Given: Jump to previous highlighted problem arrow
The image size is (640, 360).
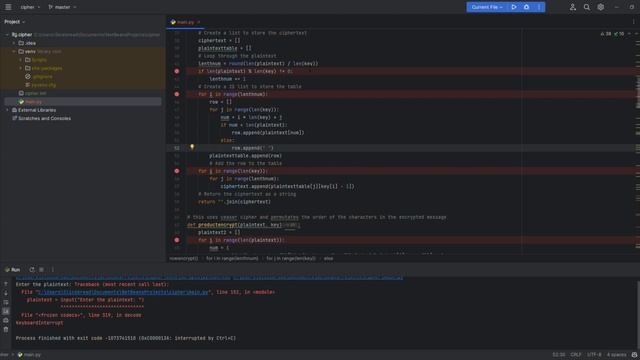Looking at the screenshot, I should [x=629, y=34].
